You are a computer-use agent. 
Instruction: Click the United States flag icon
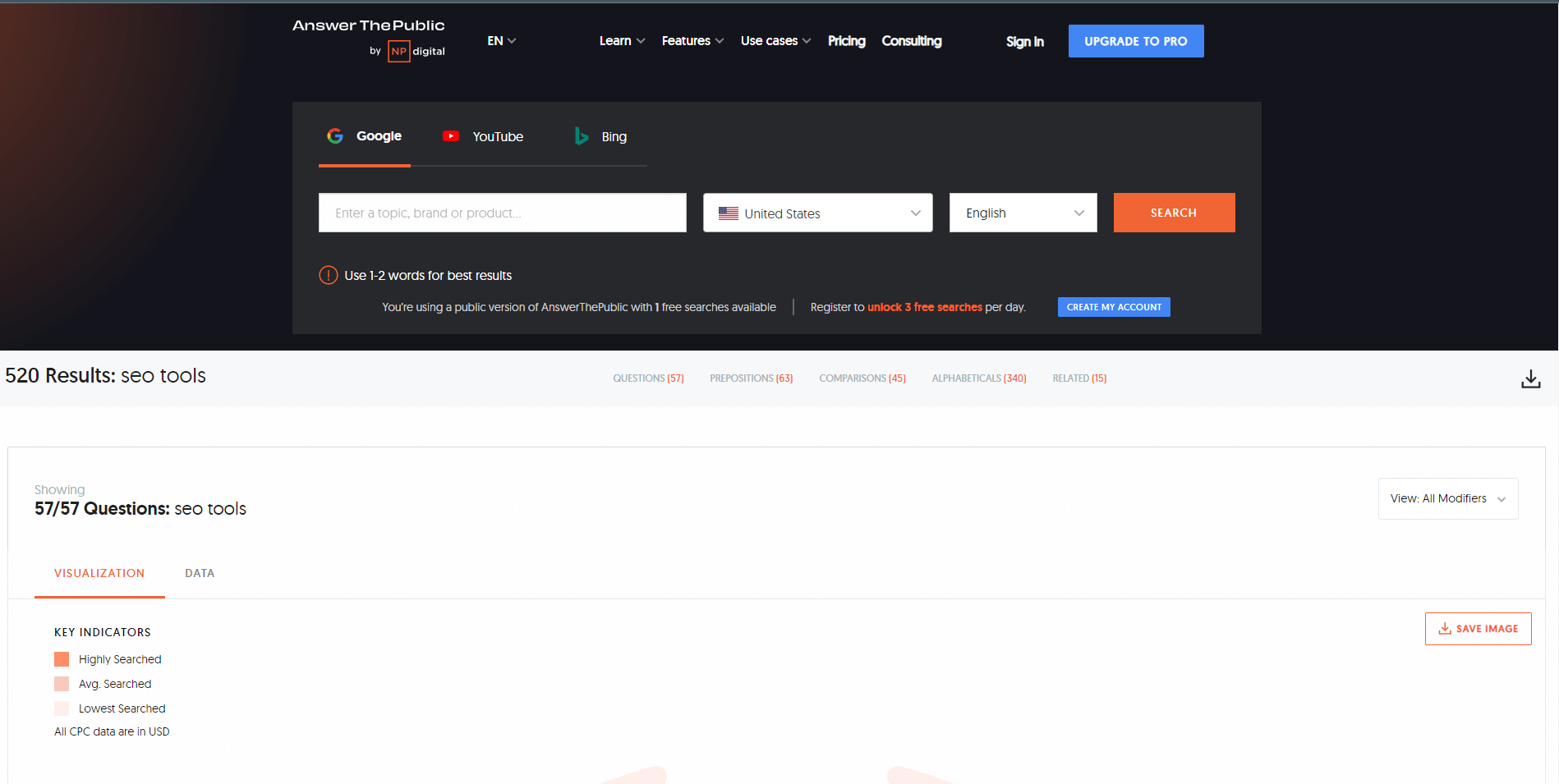729,213
